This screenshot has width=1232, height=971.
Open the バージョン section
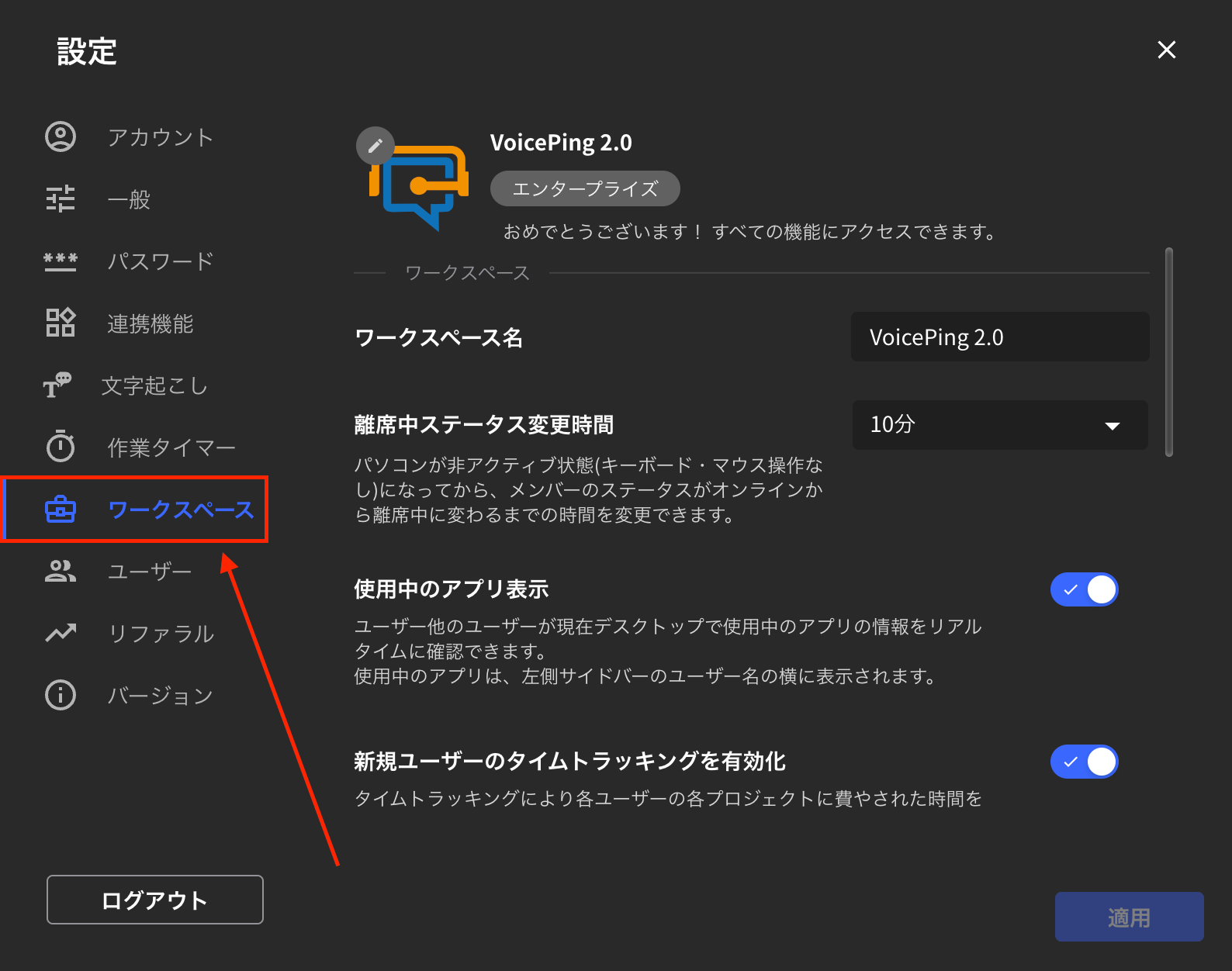coord(161,696)
